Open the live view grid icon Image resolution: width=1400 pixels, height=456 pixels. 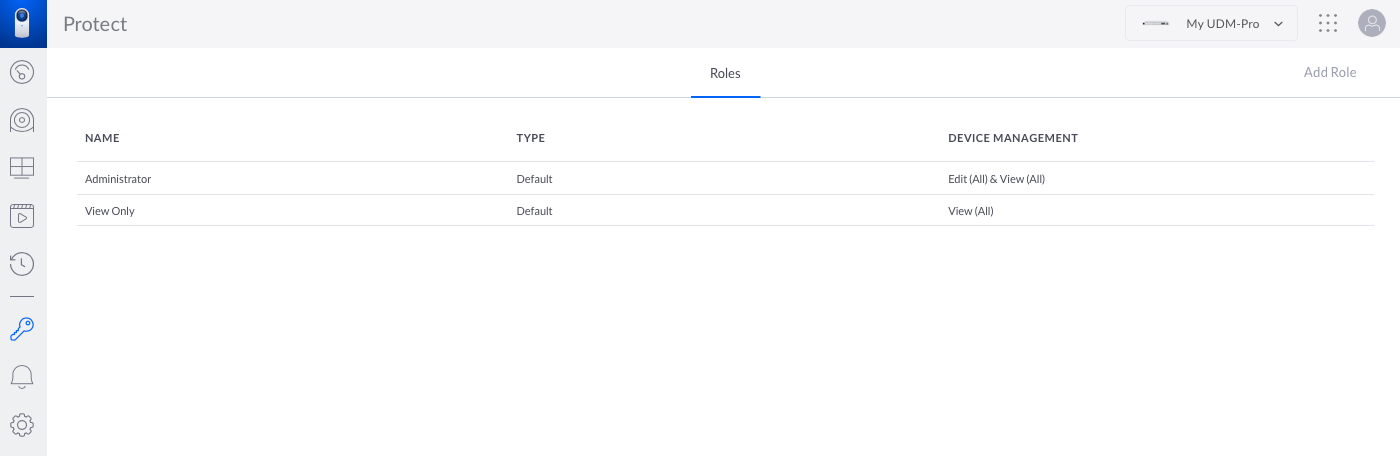point(22,167)
